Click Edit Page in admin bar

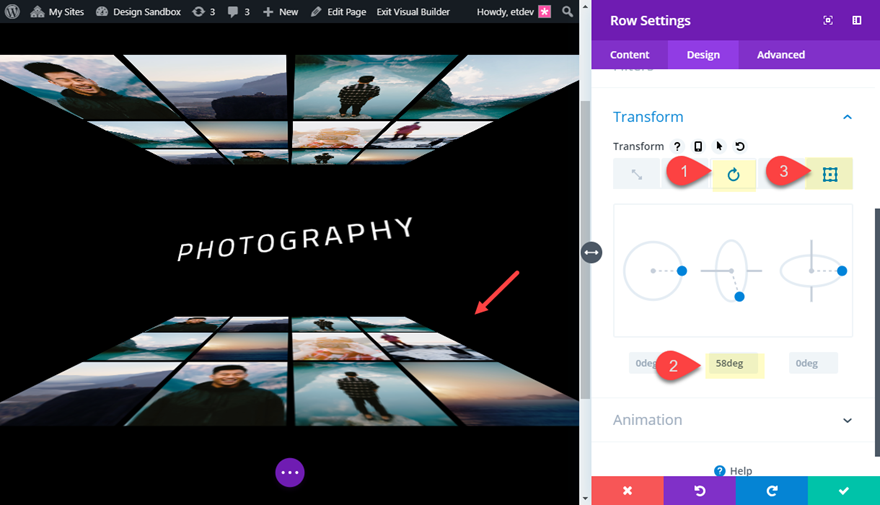[x=338, y=12]
